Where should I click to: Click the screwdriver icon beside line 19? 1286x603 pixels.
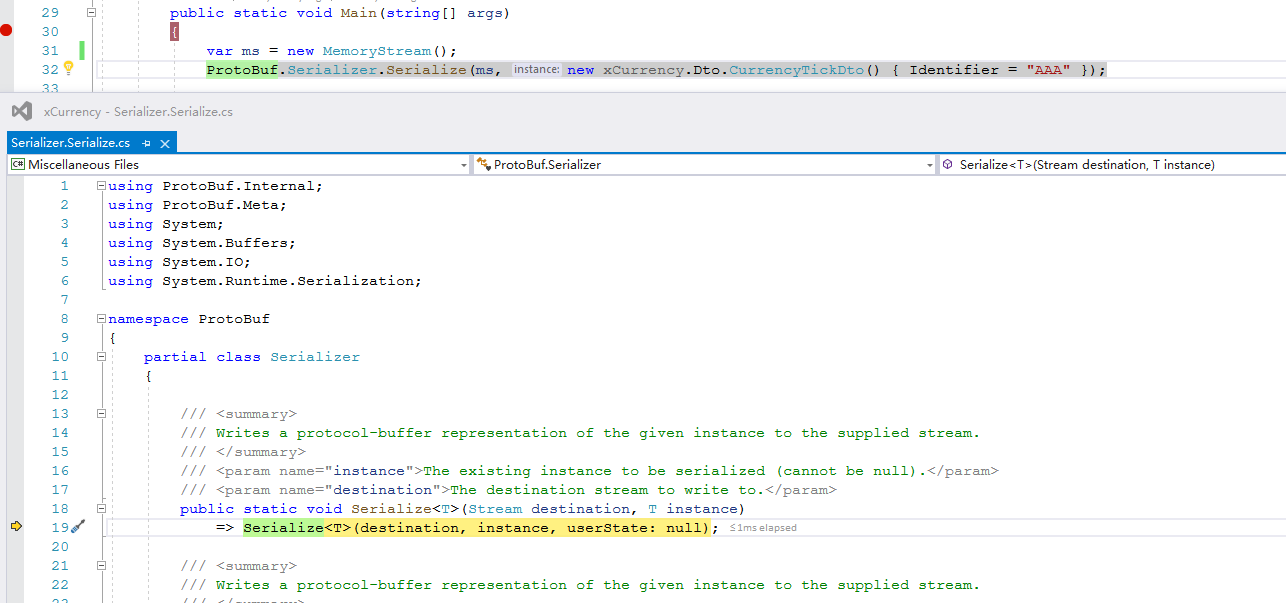[x=77, y=527]
